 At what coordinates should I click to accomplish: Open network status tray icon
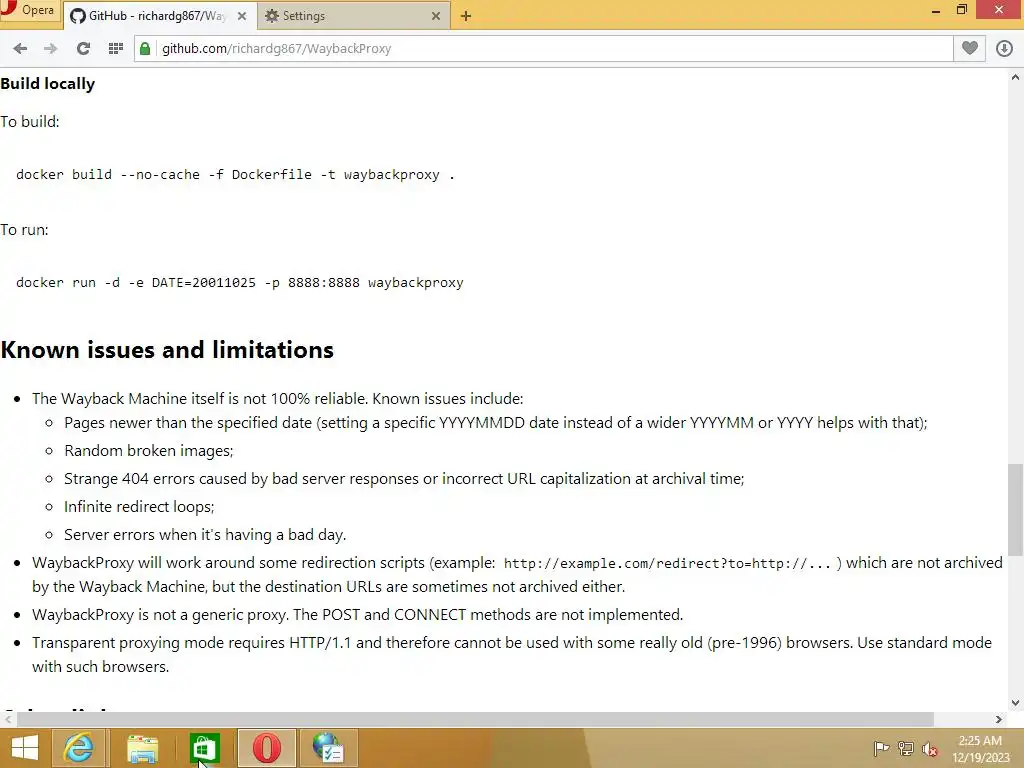(906, 748)
